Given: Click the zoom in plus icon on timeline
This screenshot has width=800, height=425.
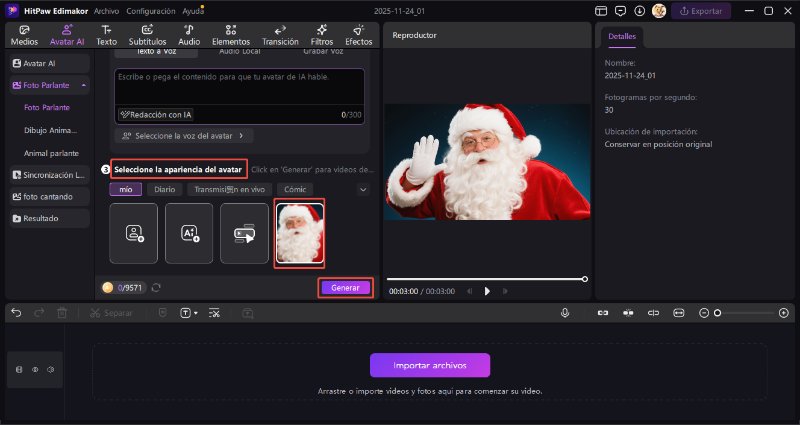Looking at the screenshot, I should (784, 313).
